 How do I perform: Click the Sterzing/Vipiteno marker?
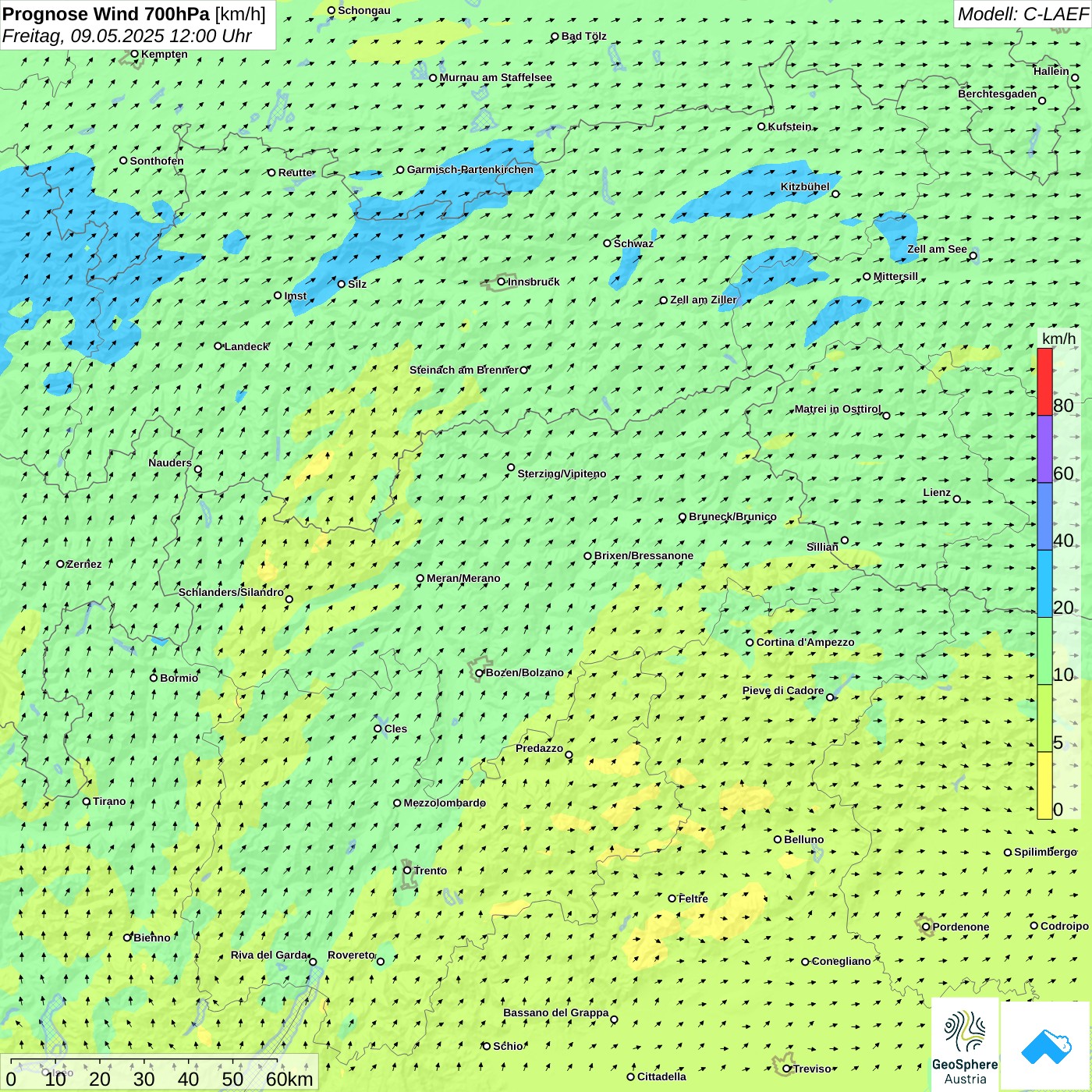[x=511, y=468]
